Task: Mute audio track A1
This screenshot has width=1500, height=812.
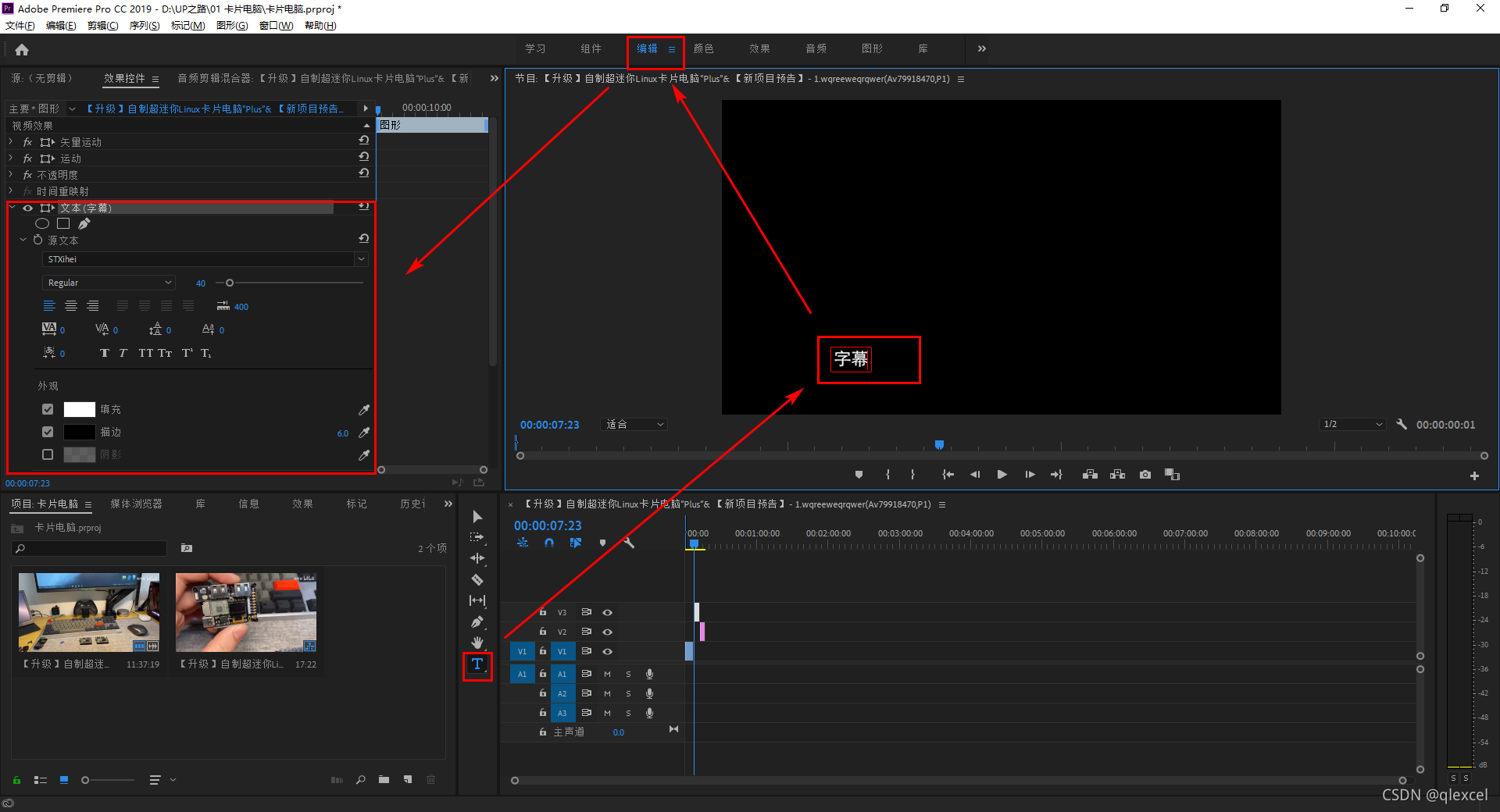Action: tap(607, 674)
